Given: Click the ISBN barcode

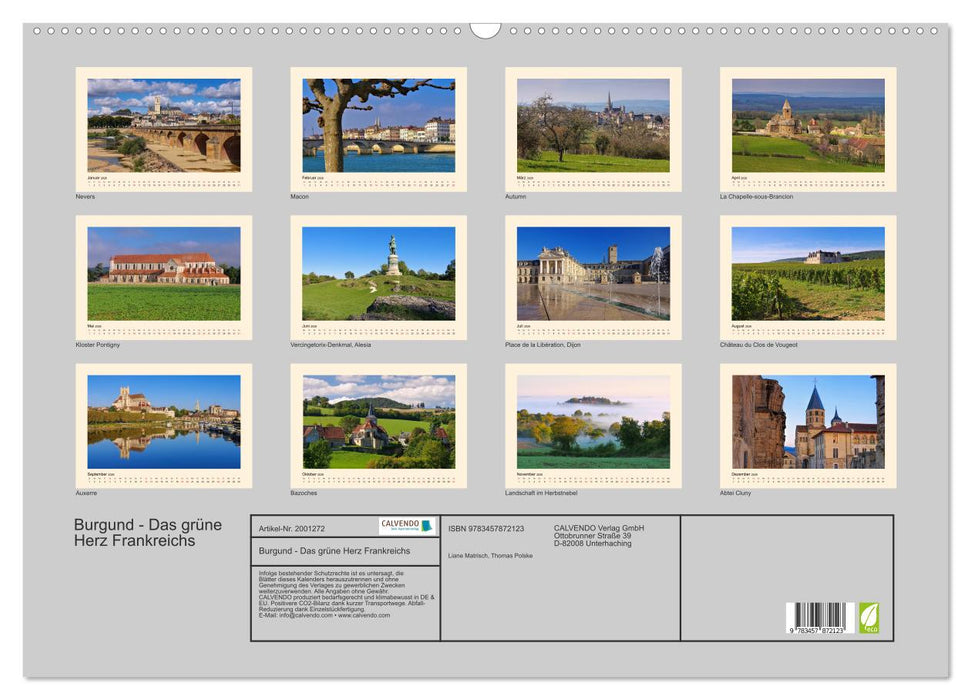Looking at the screenshot, I should click(x=818, y=619).
